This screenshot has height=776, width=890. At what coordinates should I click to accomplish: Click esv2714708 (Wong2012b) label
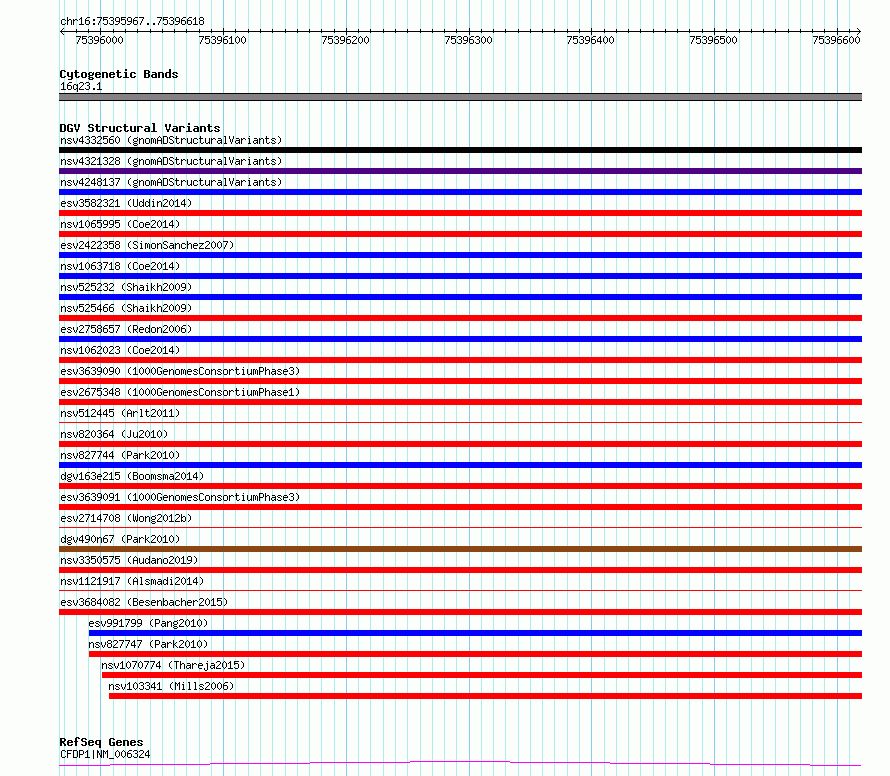126,518
